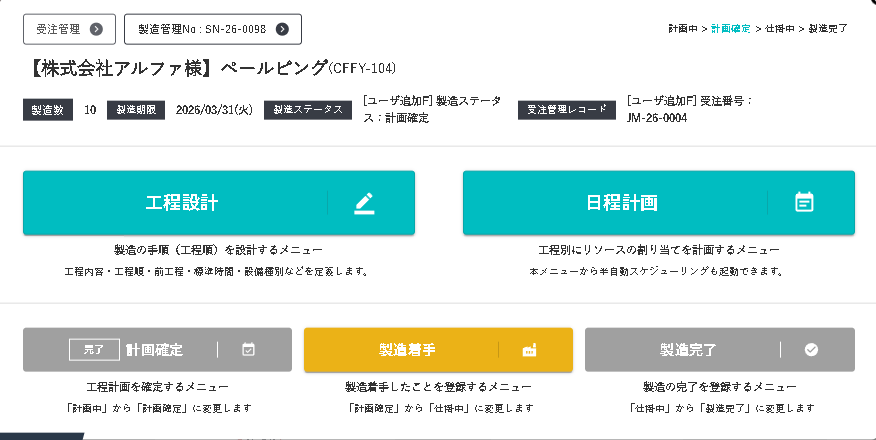The image size is (876, 440).
Task: Click the 完了 badge on 計画確定
Action: click(x=93, y=350)
